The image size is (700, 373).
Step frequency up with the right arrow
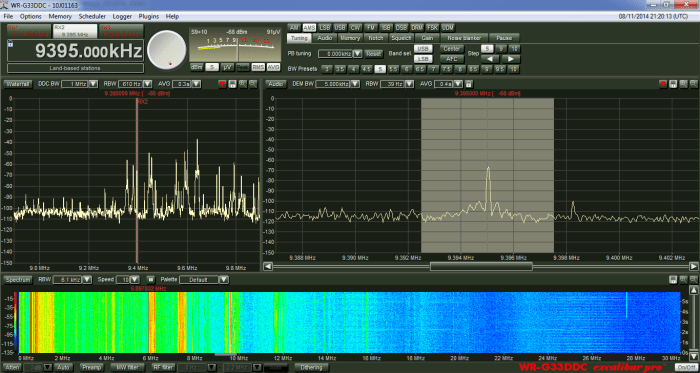pos(511,59)
